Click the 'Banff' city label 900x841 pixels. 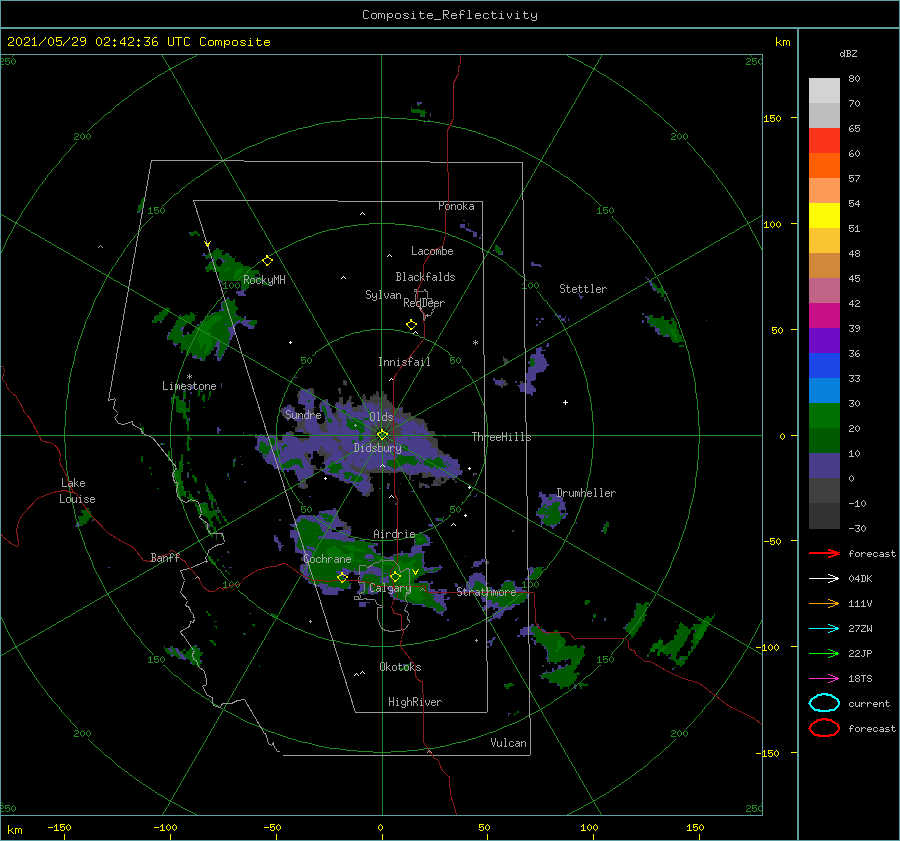click(165, 557)
